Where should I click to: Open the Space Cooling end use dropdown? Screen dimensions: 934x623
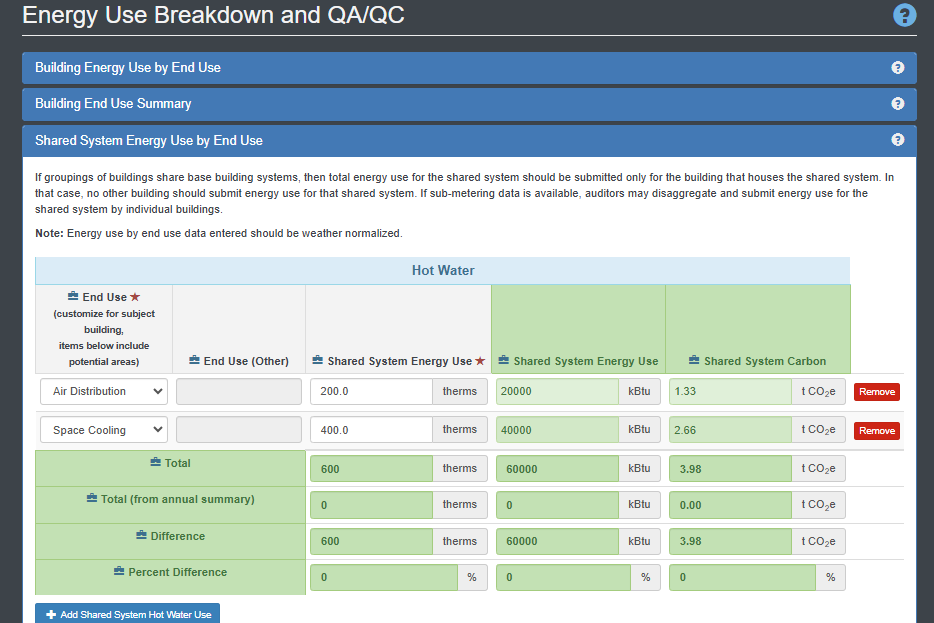coord(104,430)
